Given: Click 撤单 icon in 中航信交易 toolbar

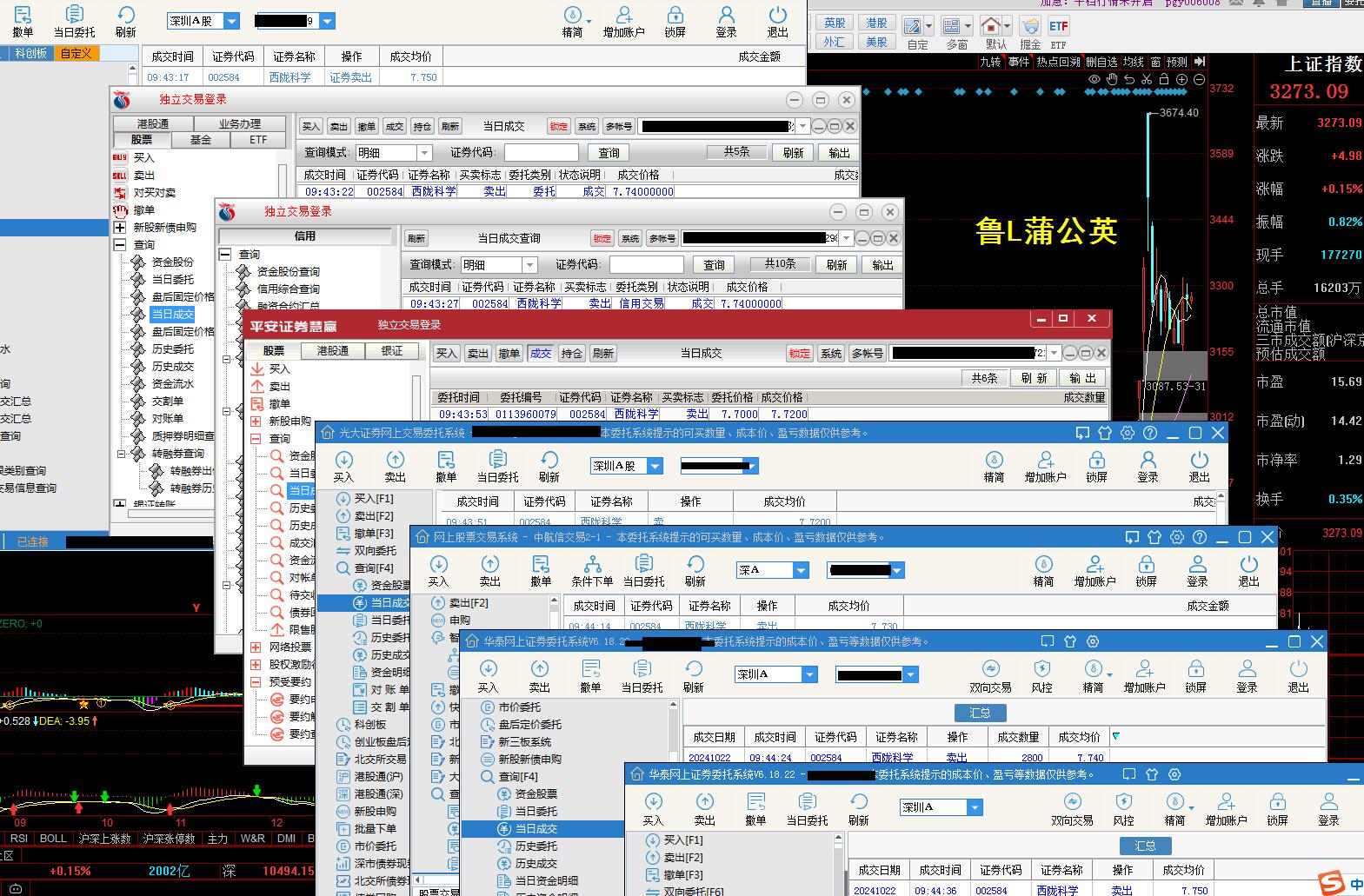Looking at the screenshot, I should tap(541, 570).
